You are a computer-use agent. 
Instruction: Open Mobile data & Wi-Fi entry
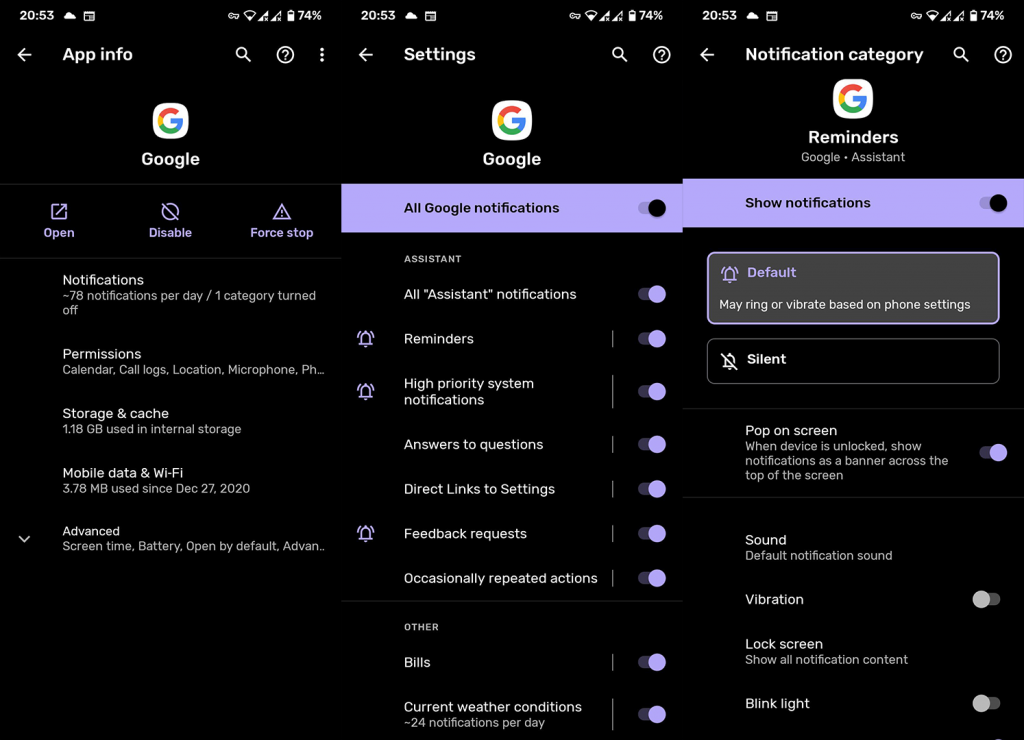tap(170, 480)
